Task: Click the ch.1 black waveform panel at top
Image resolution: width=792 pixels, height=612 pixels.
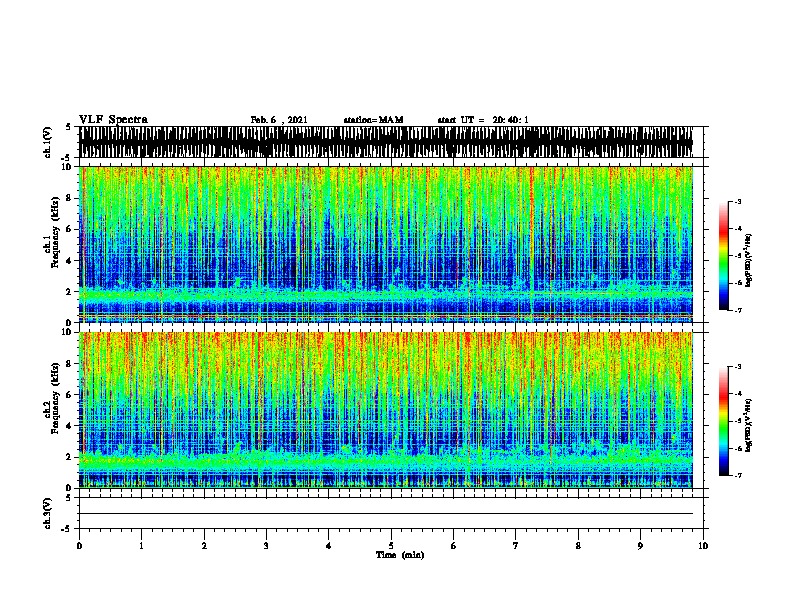Action: (x=386, y=142)
